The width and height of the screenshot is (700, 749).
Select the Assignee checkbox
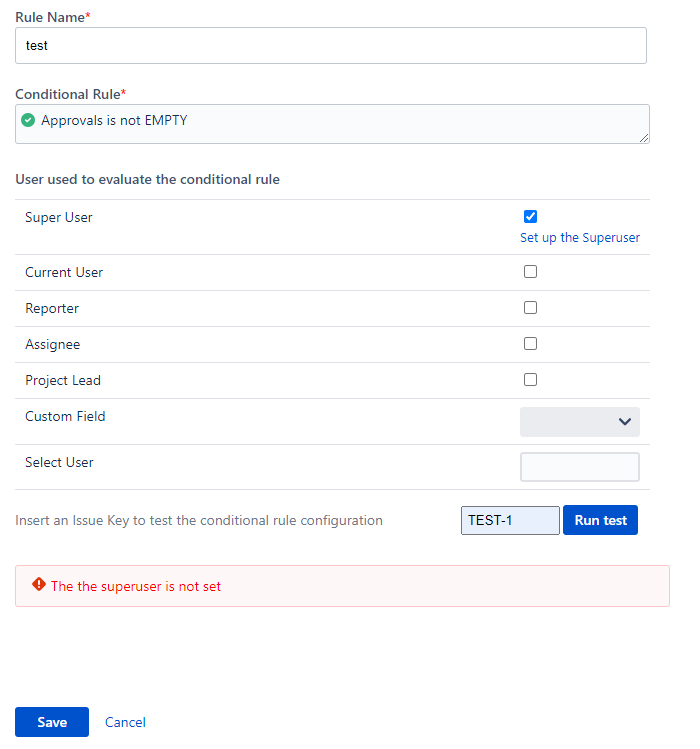pos(530,343)
